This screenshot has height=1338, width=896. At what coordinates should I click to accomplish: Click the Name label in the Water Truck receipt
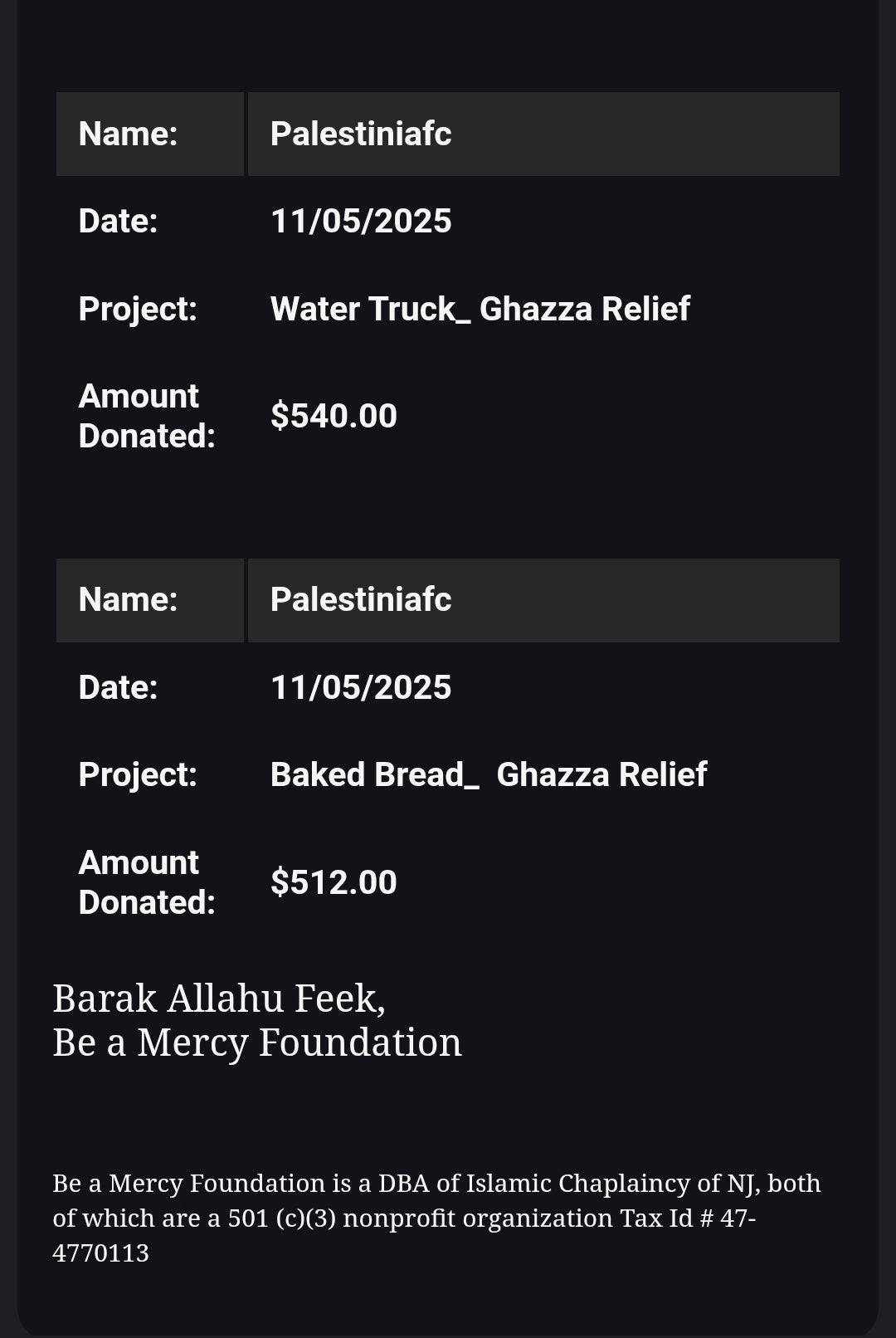[128, 134]
